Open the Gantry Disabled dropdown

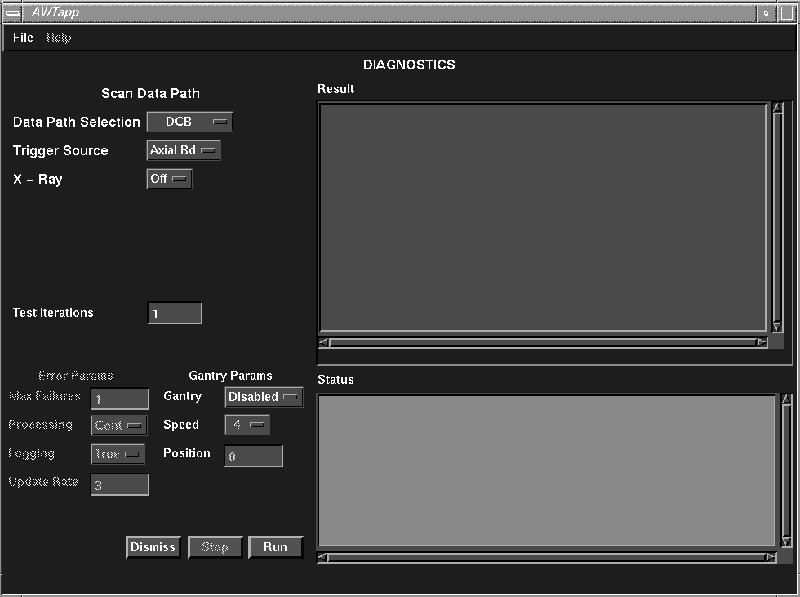[263, 397]
